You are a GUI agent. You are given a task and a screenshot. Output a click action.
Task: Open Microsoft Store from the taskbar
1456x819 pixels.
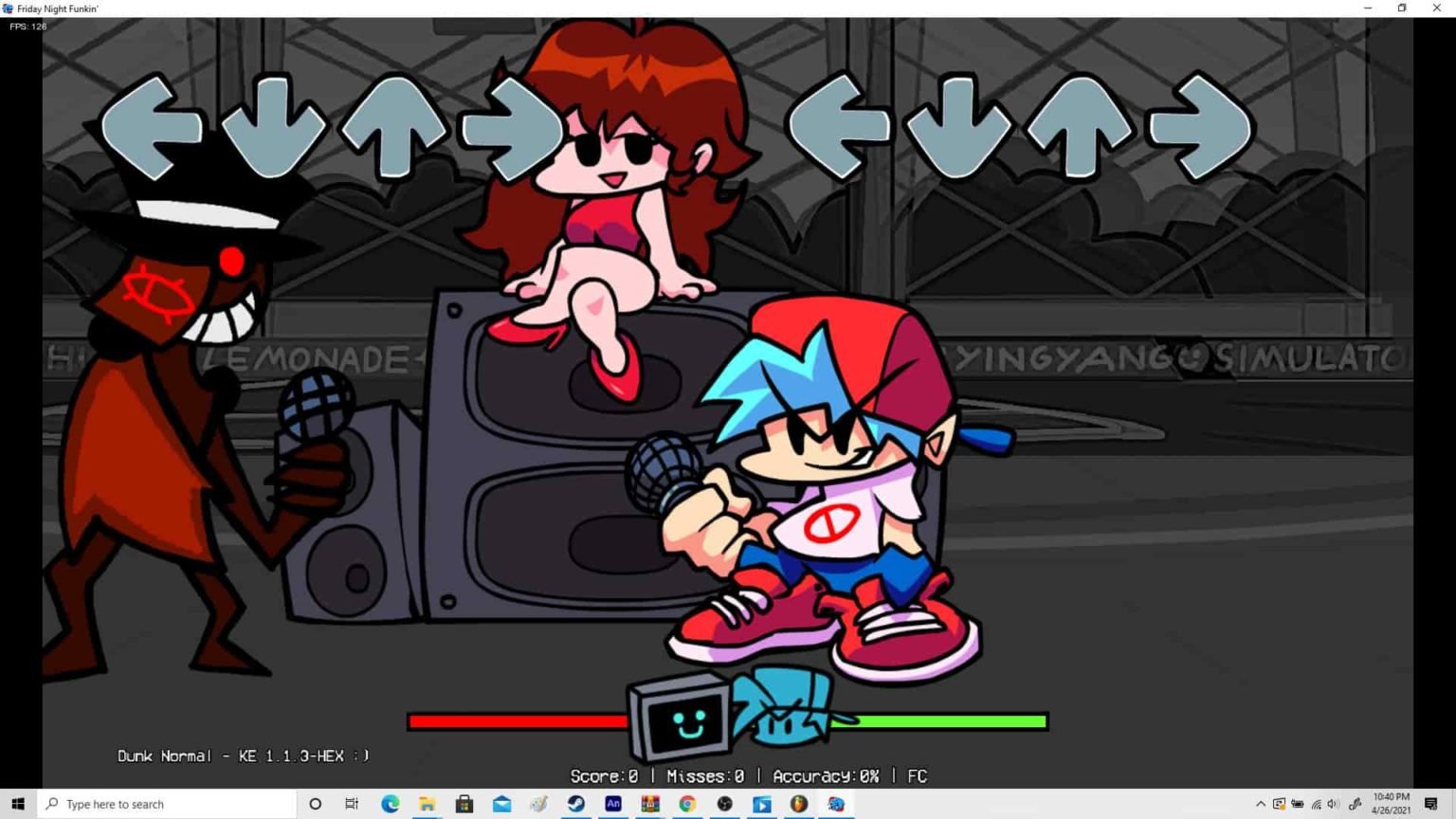click(x=464, y=804)
